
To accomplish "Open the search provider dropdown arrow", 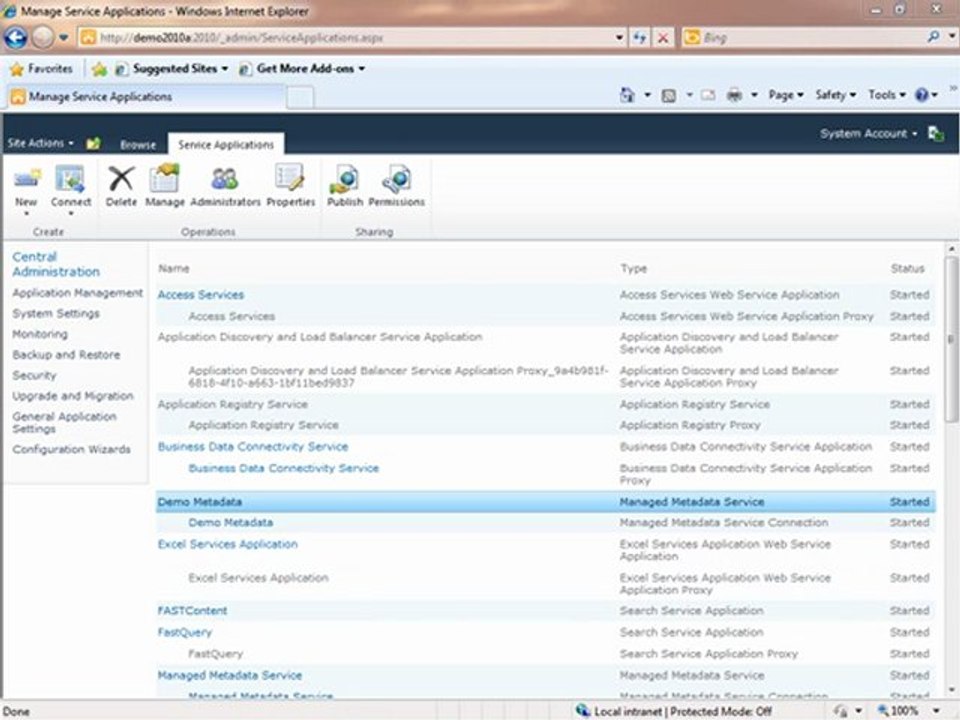I will pyautogui.click(x=951, y=37).
